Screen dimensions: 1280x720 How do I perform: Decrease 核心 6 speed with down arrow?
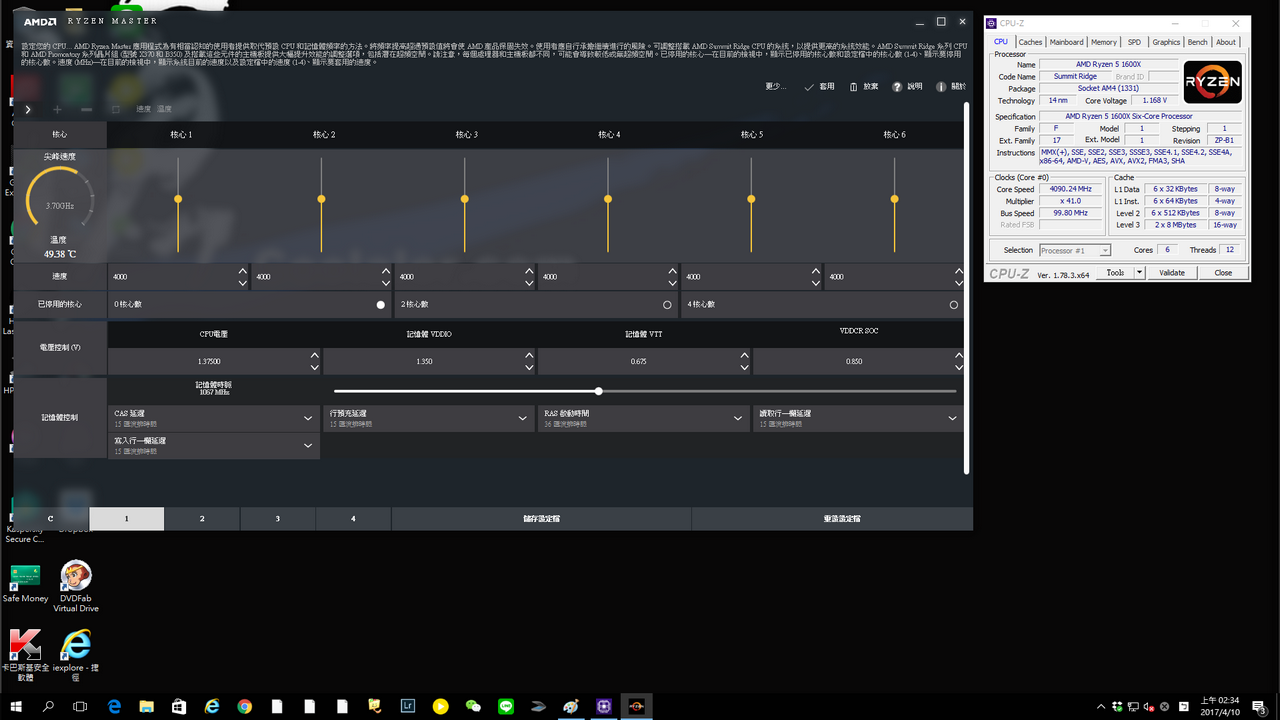coord(959,283)
